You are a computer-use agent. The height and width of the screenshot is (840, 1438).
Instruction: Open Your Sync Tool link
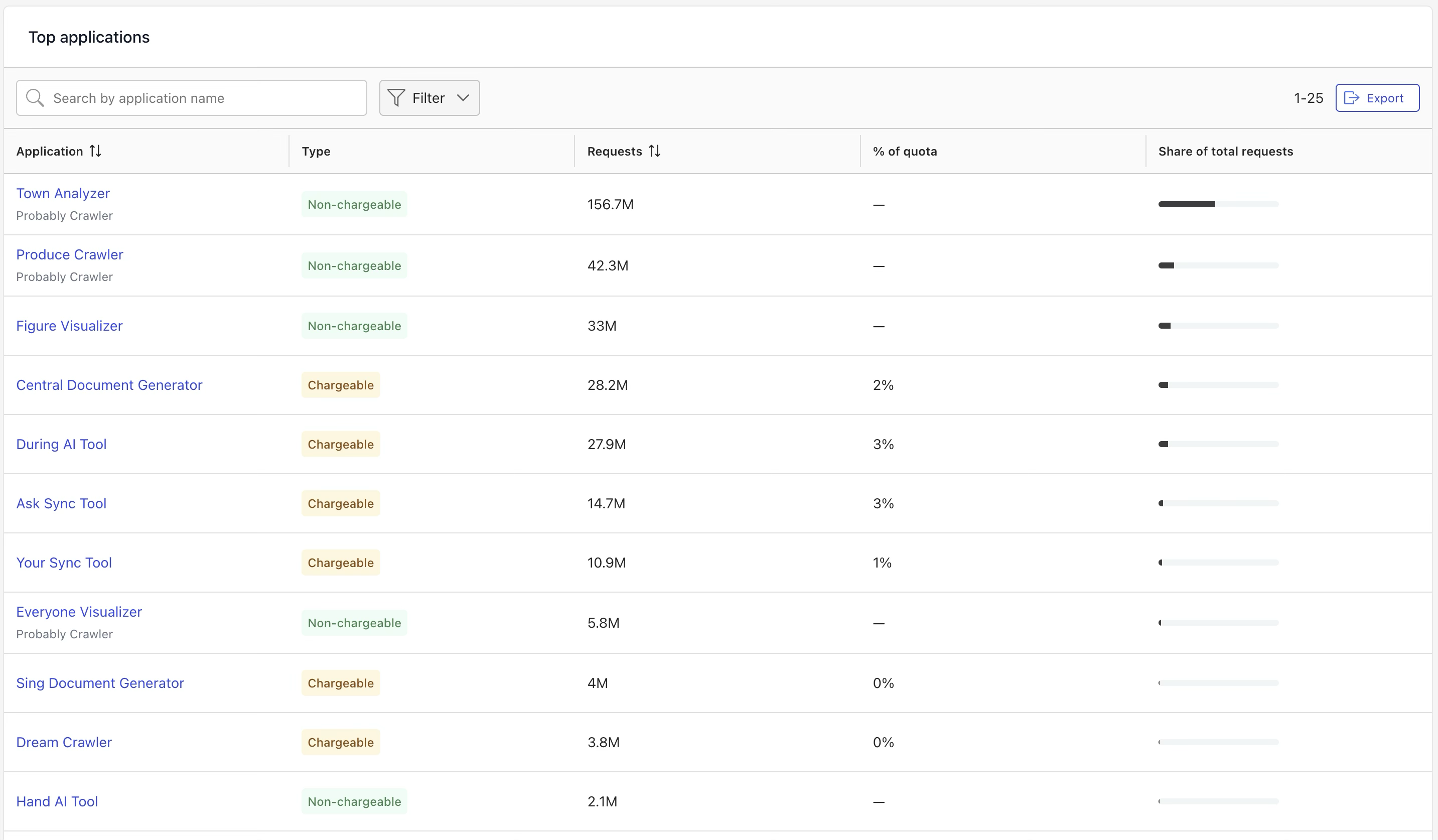(64, 563)
